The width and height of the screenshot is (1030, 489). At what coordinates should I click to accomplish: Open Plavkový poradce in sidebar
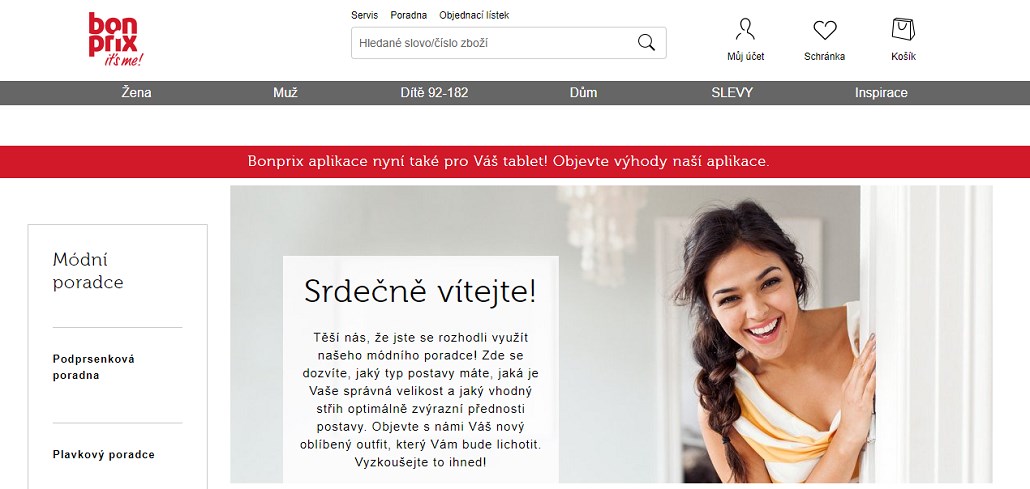click(104, 454)
